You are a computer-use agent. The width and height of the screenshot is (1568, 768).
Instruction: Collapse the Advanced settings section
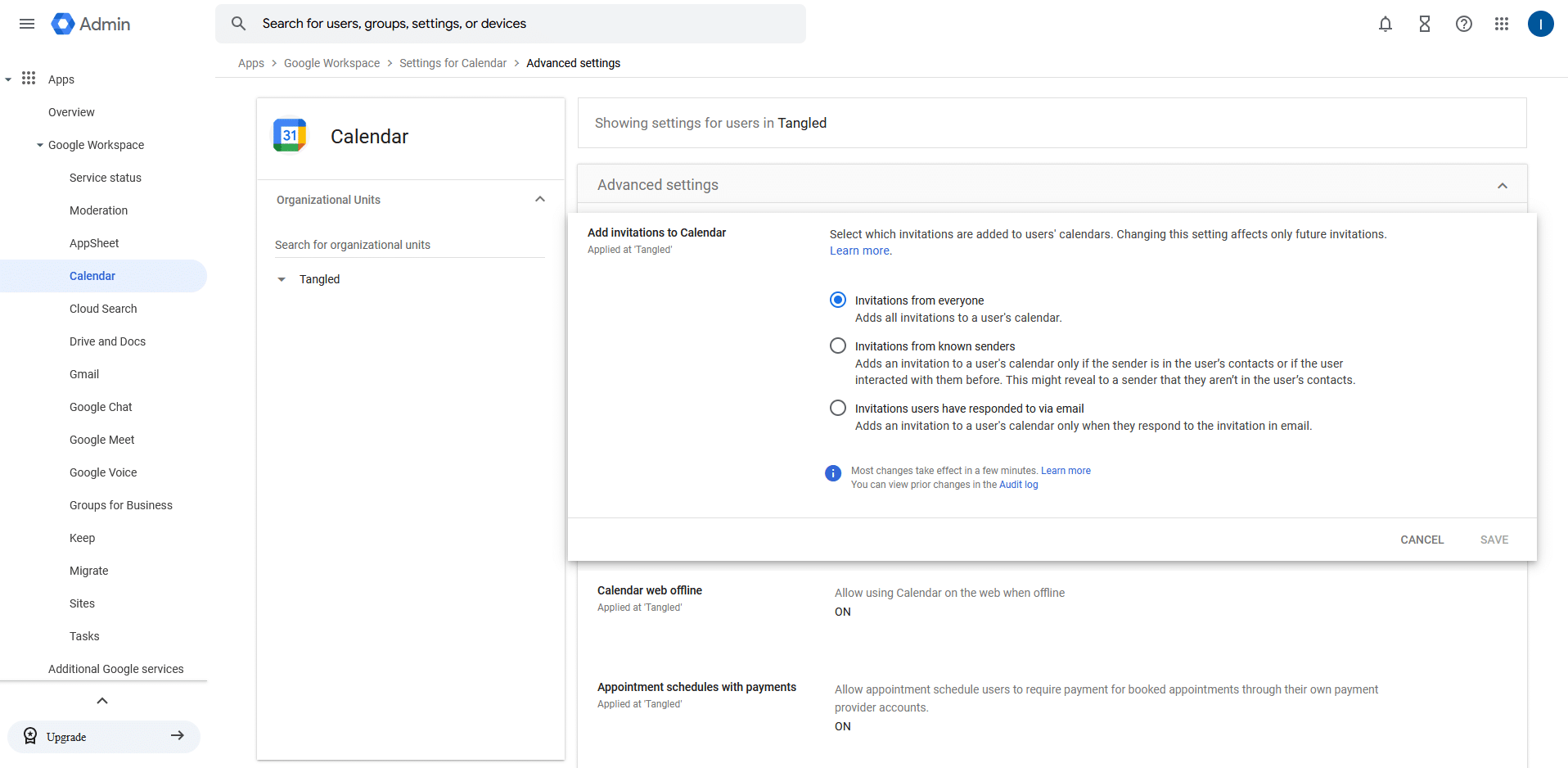click(1502, 186)
